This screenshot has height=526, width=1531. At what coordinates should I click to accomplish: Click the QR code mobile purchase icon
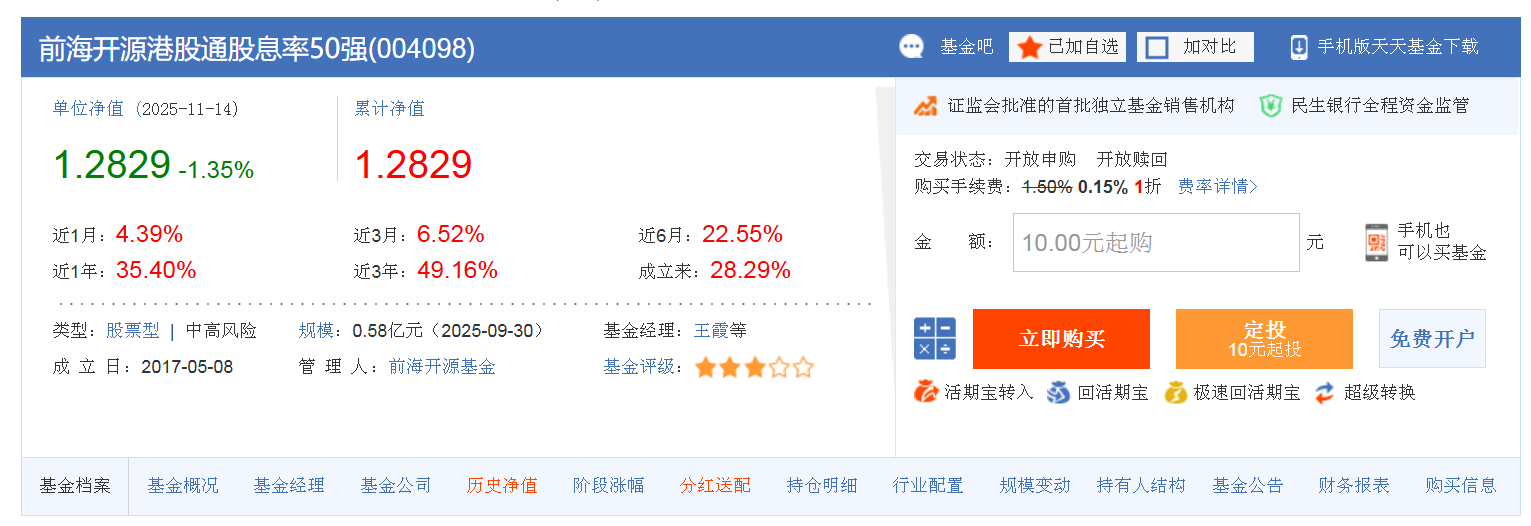tap(1377, 243)
